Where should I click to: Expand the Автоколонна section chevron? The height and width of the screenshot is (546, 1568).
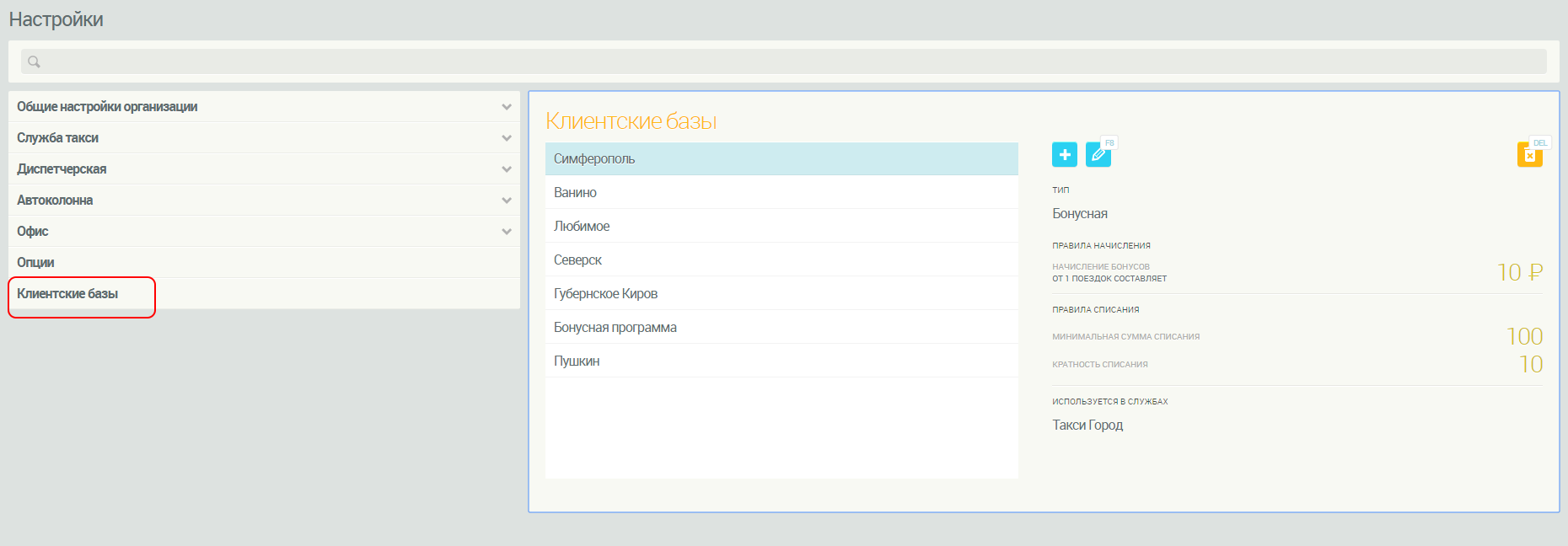(x=507, y=201)
